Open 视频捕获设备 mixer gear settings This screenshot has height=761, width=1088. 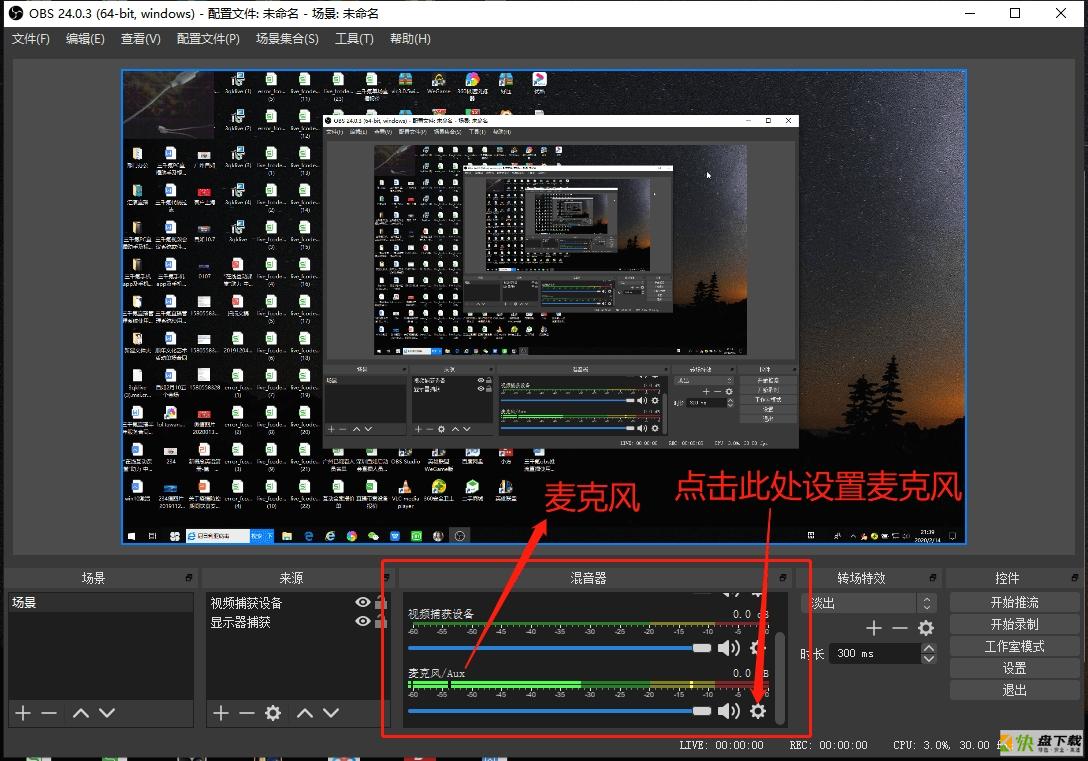[758, 648]
